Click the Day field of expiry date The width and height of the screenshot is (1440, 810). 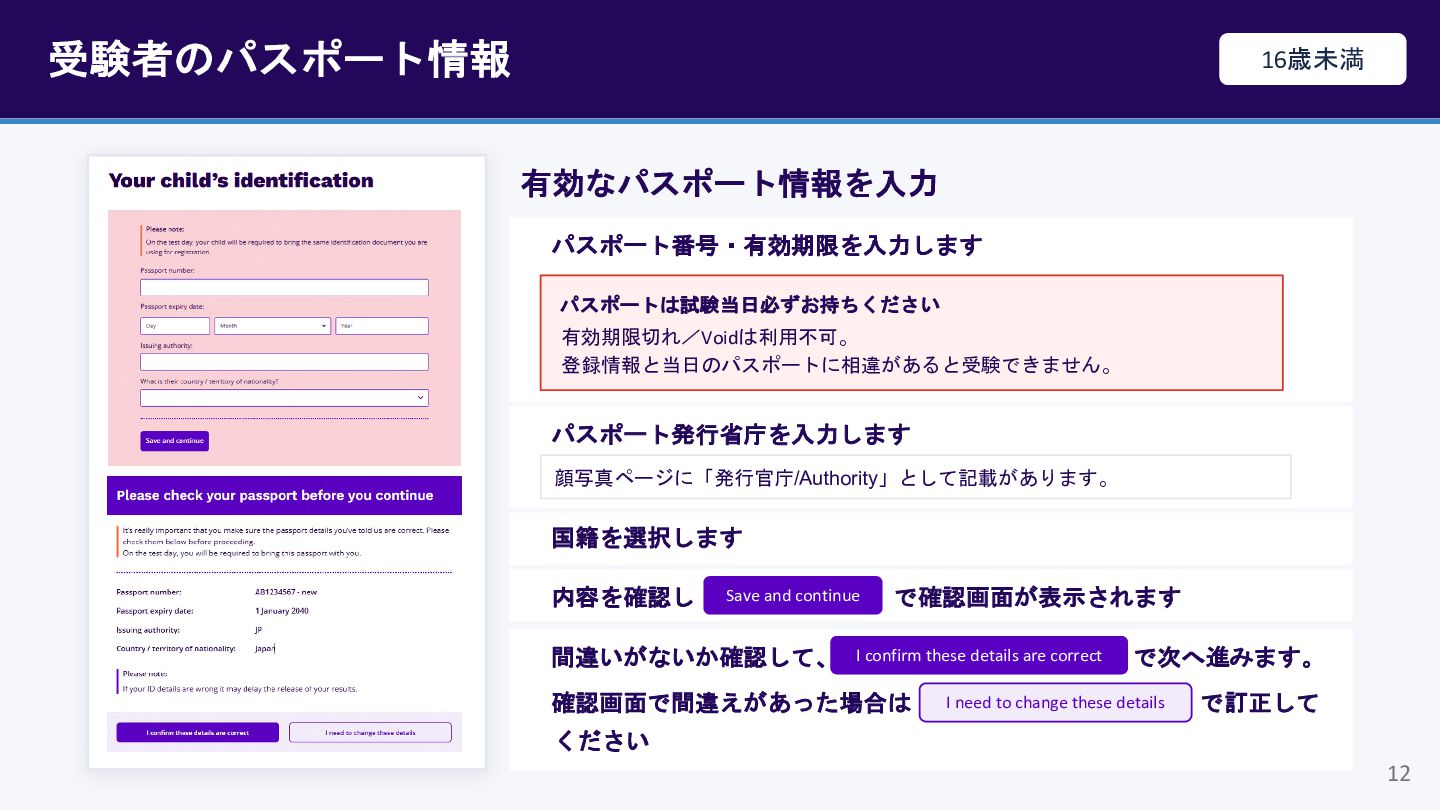point(175,326)
